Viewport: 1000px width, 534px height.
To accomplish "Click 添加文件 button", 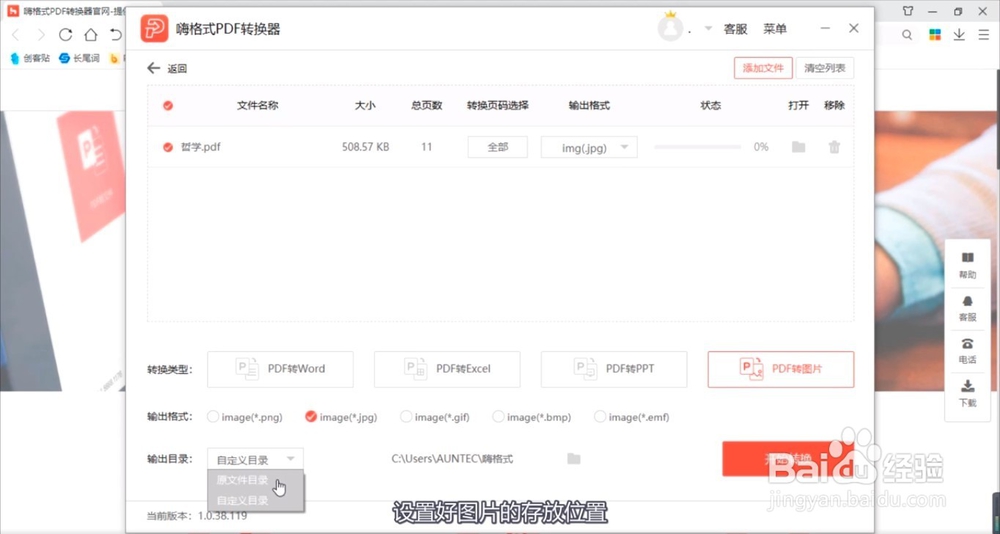I will point(763,68).
